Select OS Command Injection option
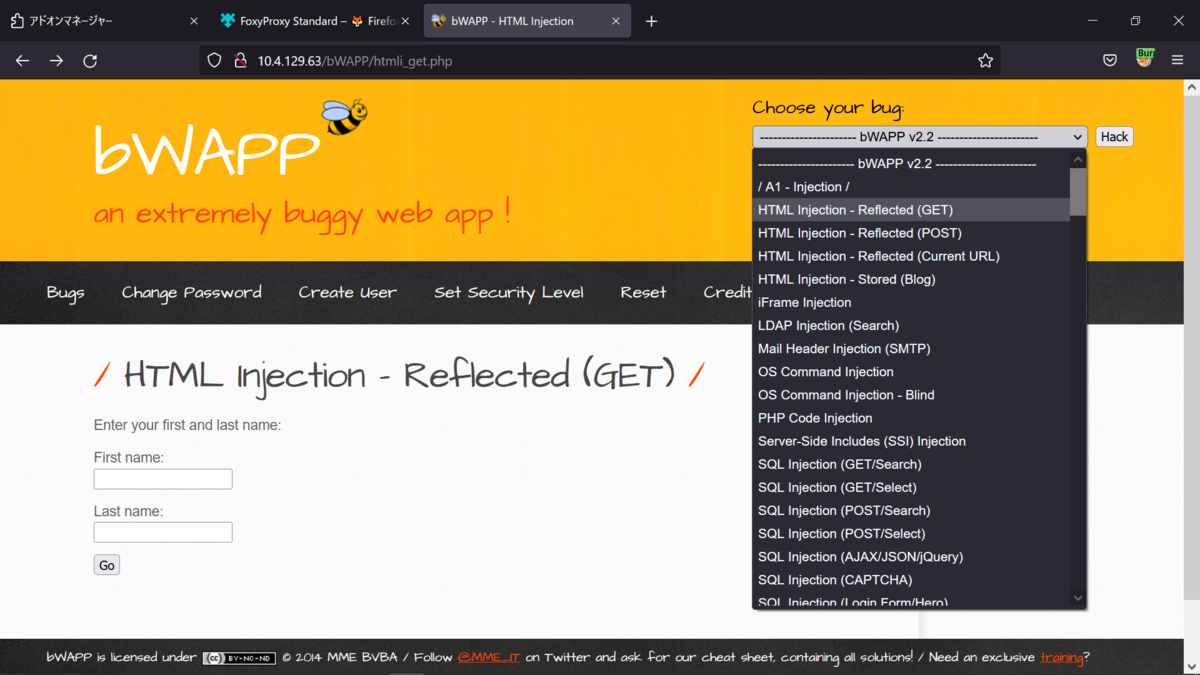Viewport: 1200px width, 675px height. (x=911, y=372)
